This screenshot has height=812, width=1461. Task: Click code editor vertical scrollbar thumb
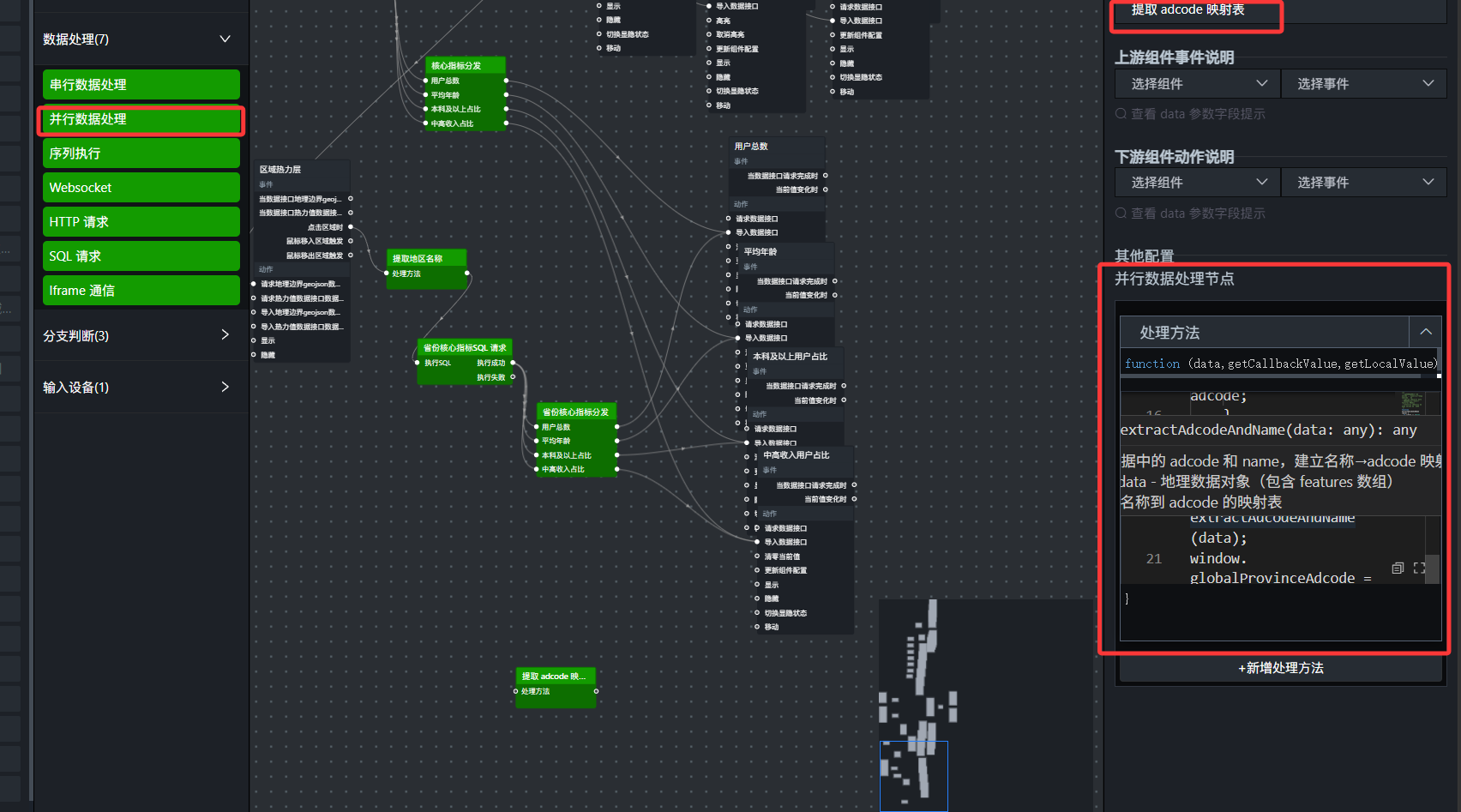(x=1431, y=568)
